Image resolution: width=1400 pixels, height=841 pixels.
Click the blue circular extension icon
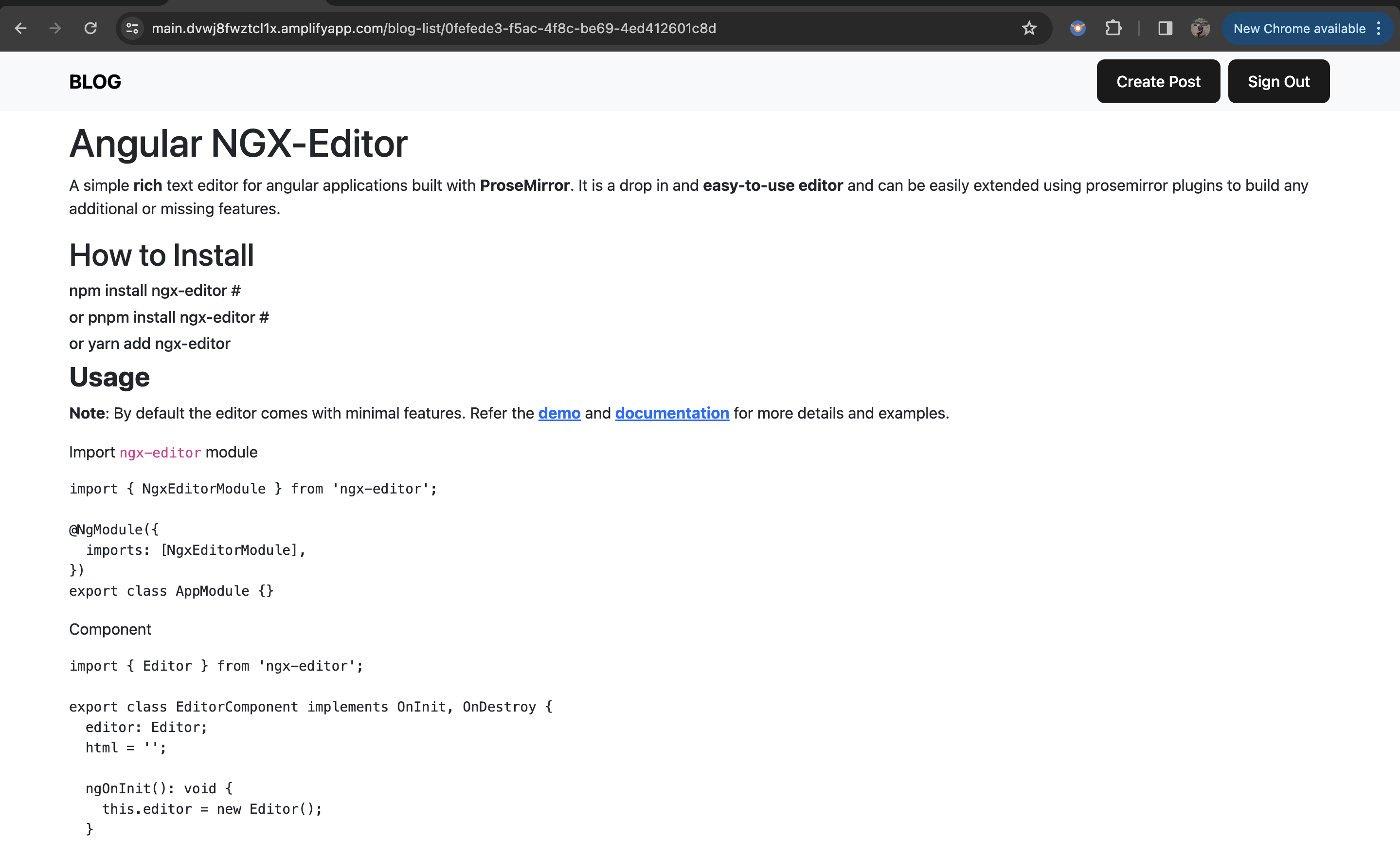click(1078, 28)
